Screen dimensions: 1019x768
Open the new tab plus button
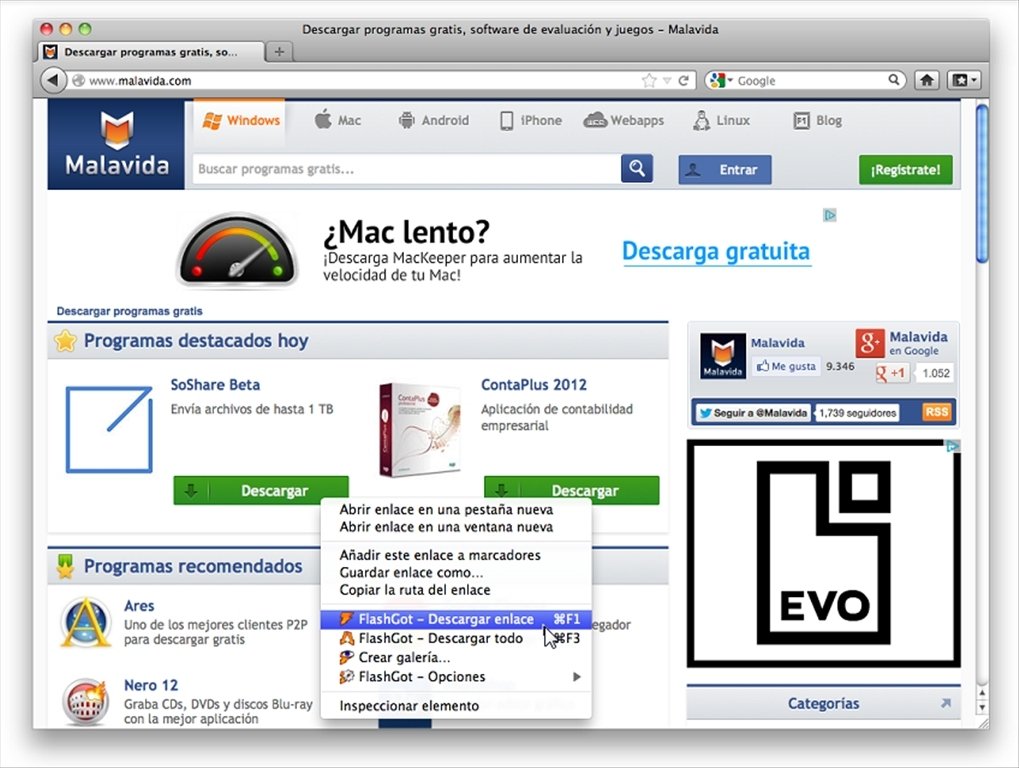(x=279, y=51)
